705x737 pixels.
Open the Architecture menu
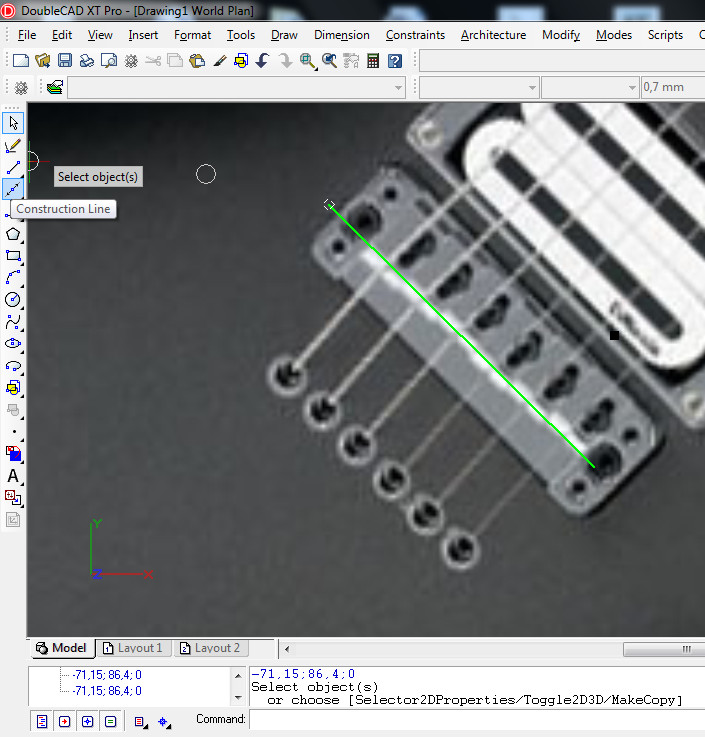tap(493, 35)
